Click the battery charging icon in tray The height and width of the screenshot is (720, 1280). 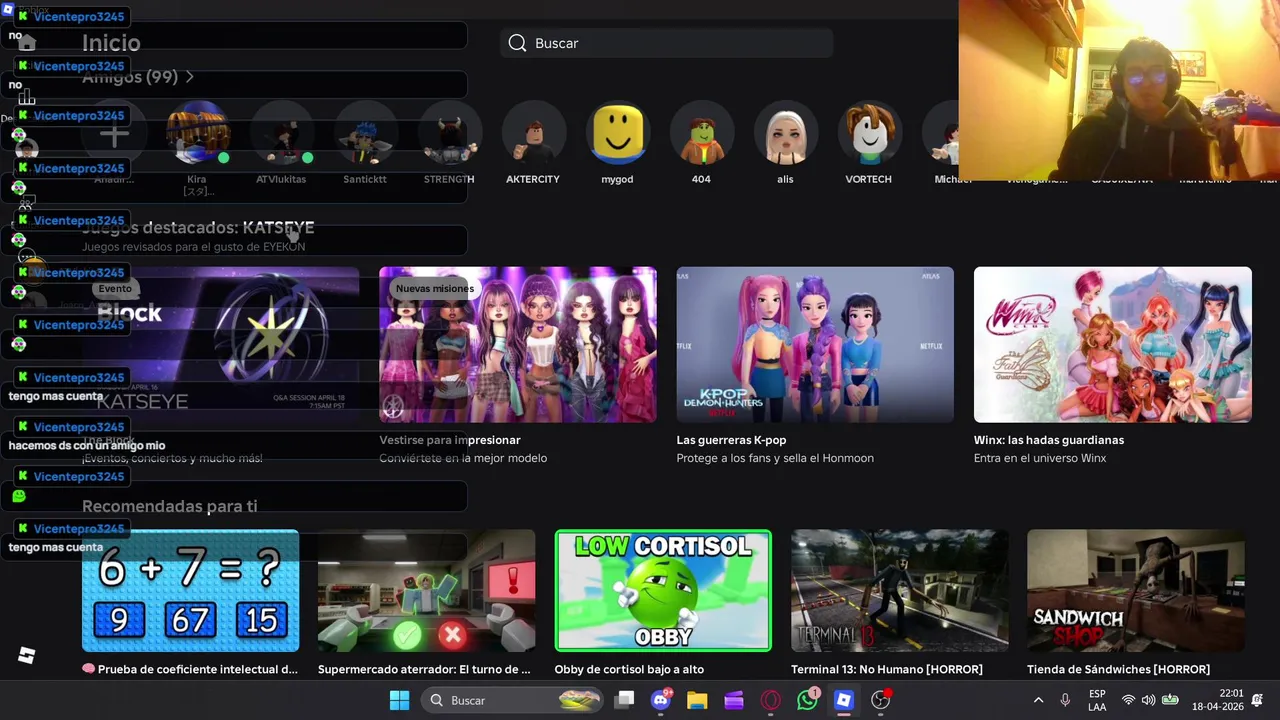(1169, 700)
